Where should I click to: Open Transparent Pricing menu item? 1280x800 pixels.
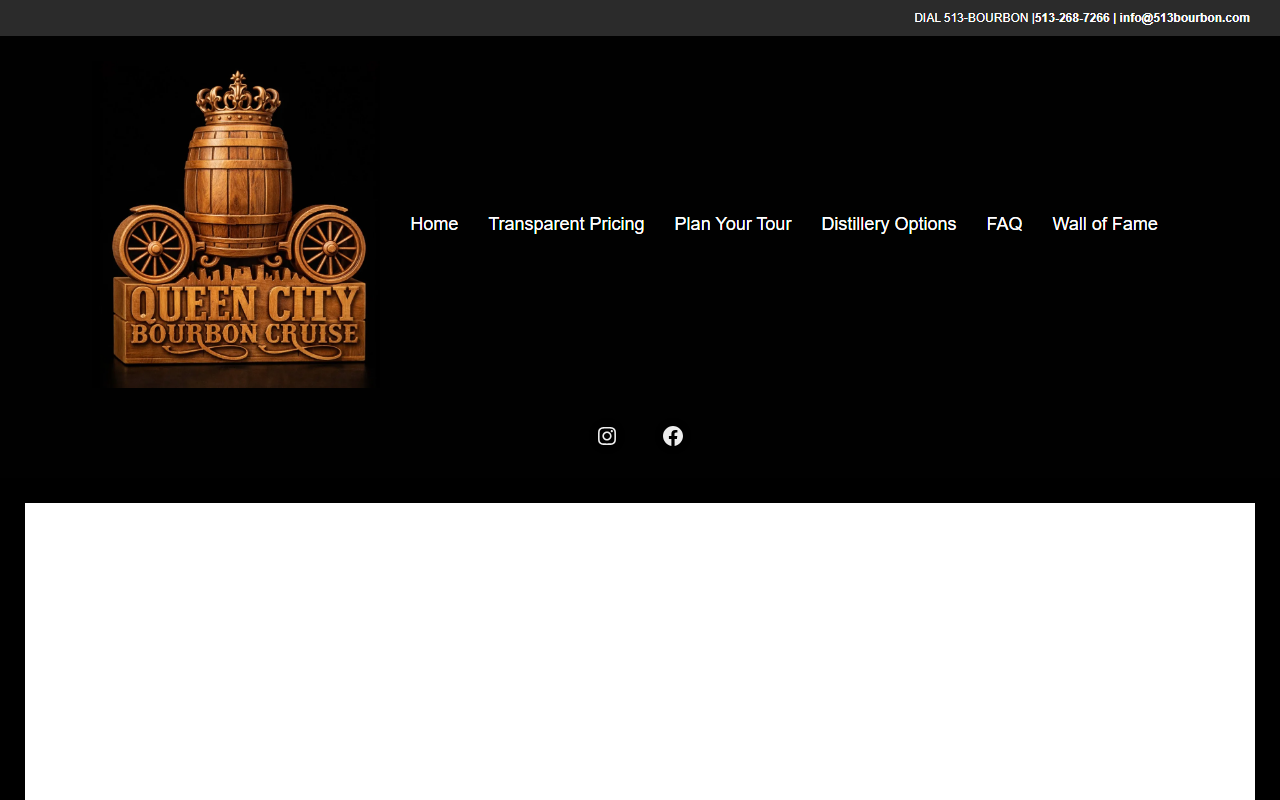(x=566, y=224)
